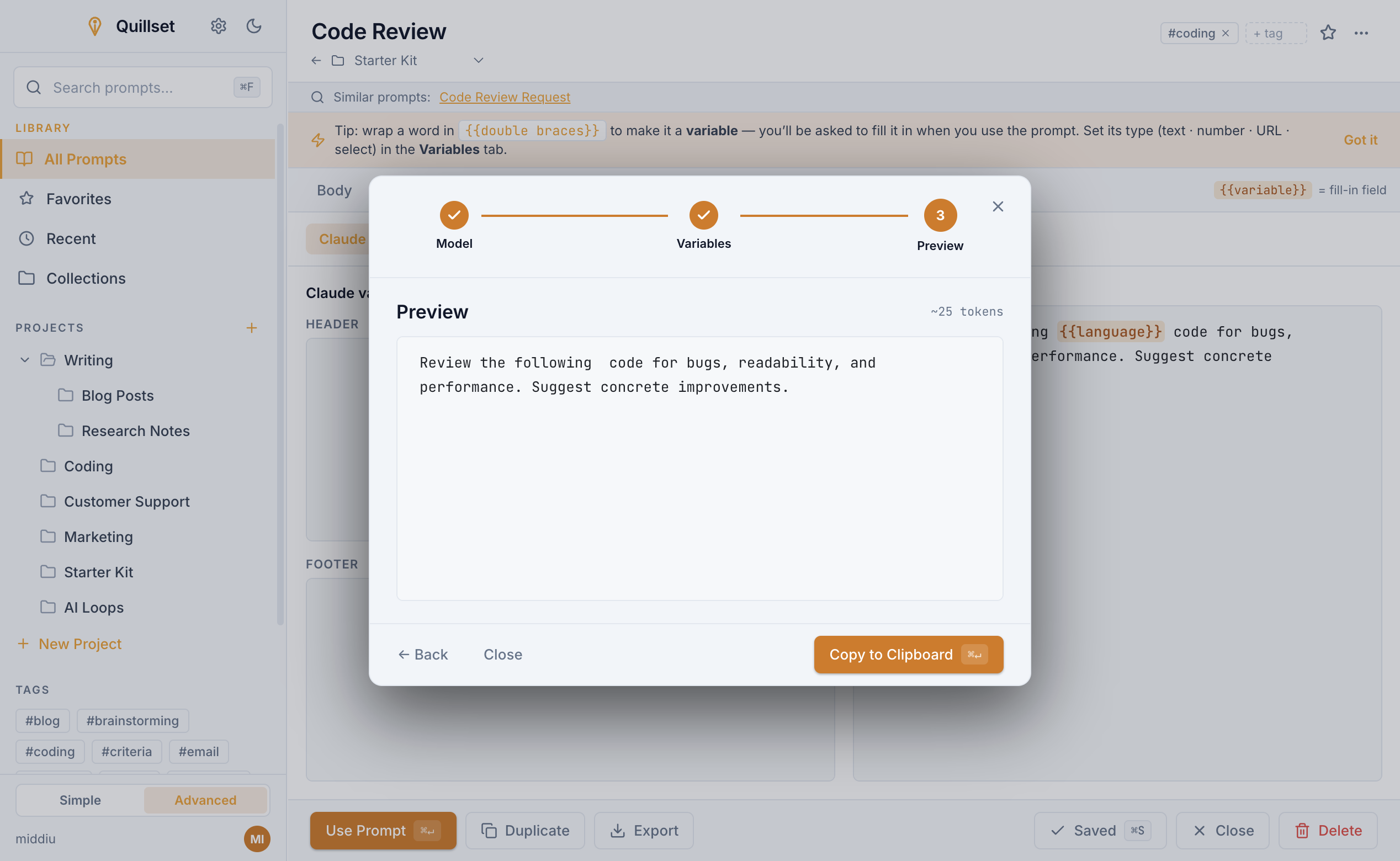Viewport: 1400px width, 861px height.
Task: Toggle dark mode with the moon icon
Action: point(253,26)
